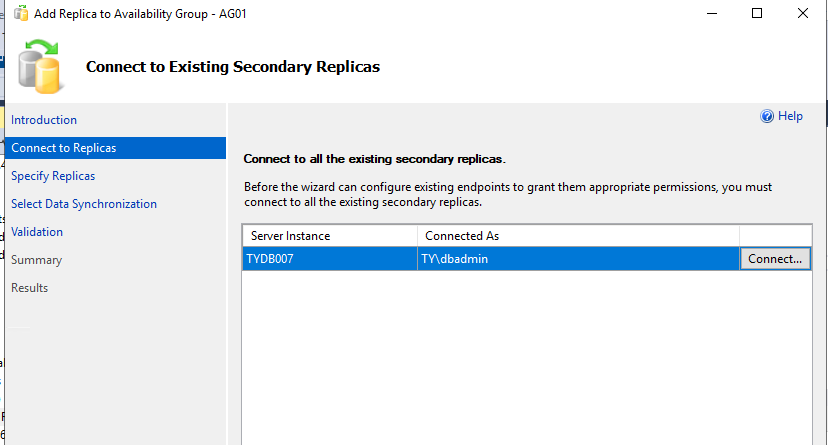Switch to the Validation step
The height and width of the screenshot is (445, 828).
[x=37, y=232]
